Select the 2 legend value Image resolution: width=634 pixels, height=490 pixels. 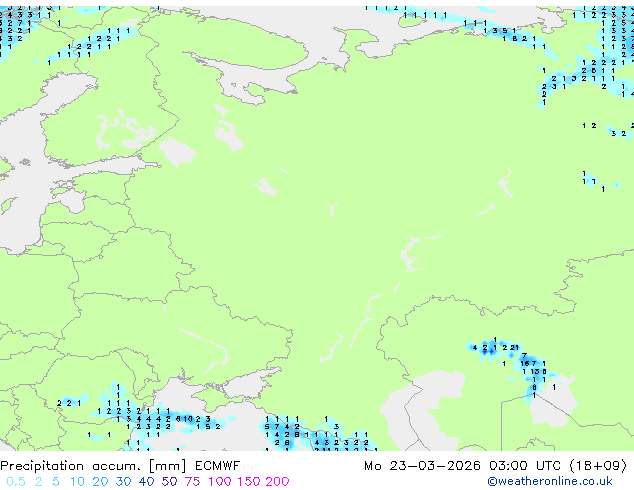38,482
